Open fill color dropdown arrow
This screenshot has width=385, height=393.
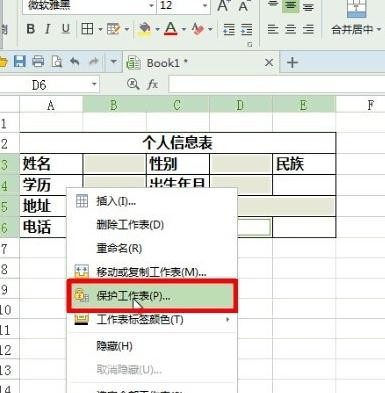(x=157, y=30)
